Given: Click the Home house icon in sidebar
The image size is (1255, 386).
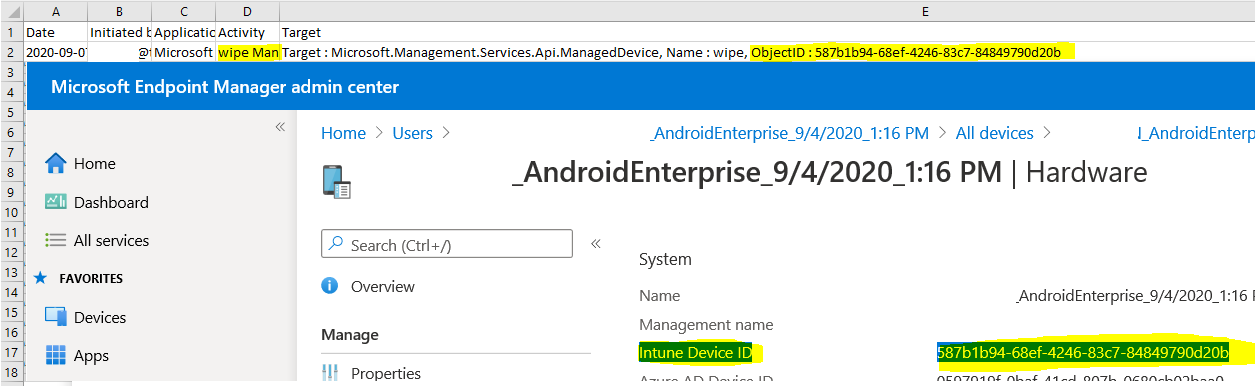Looking at the screenshot, I should point(56,163).
